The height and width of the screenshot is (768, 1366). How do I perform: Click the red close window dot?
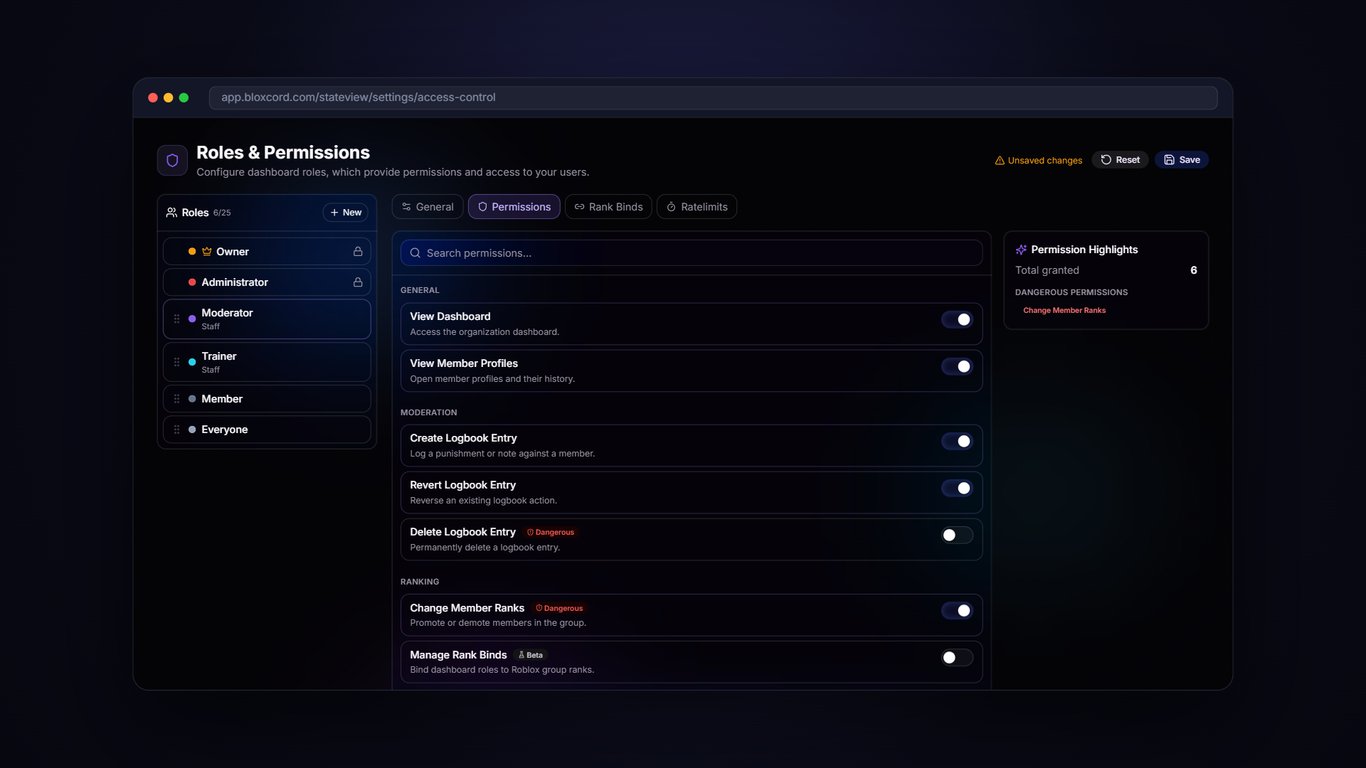pos(153,98)
